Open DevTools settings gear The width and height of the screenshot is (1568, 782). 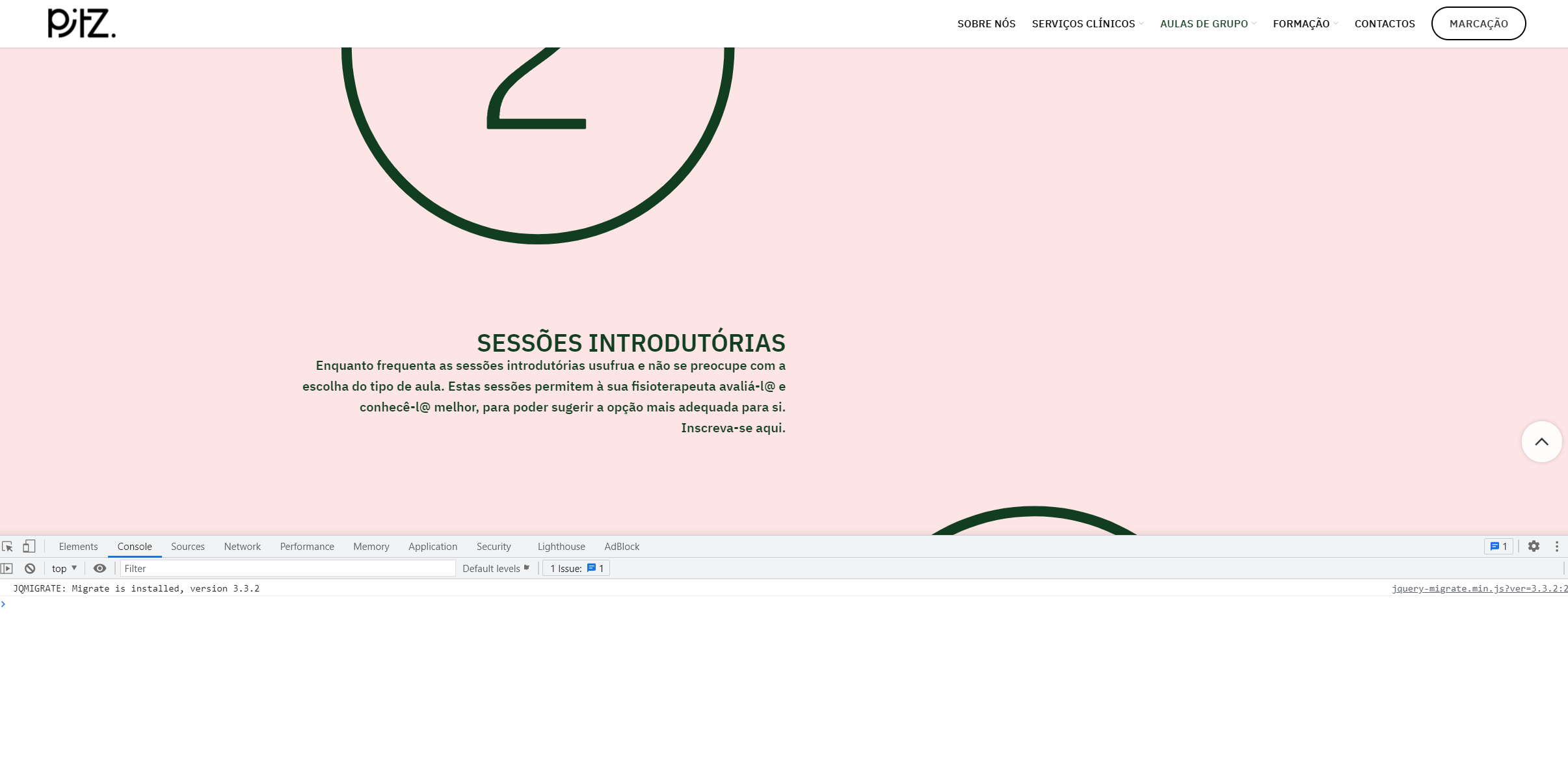(1534, 547)
